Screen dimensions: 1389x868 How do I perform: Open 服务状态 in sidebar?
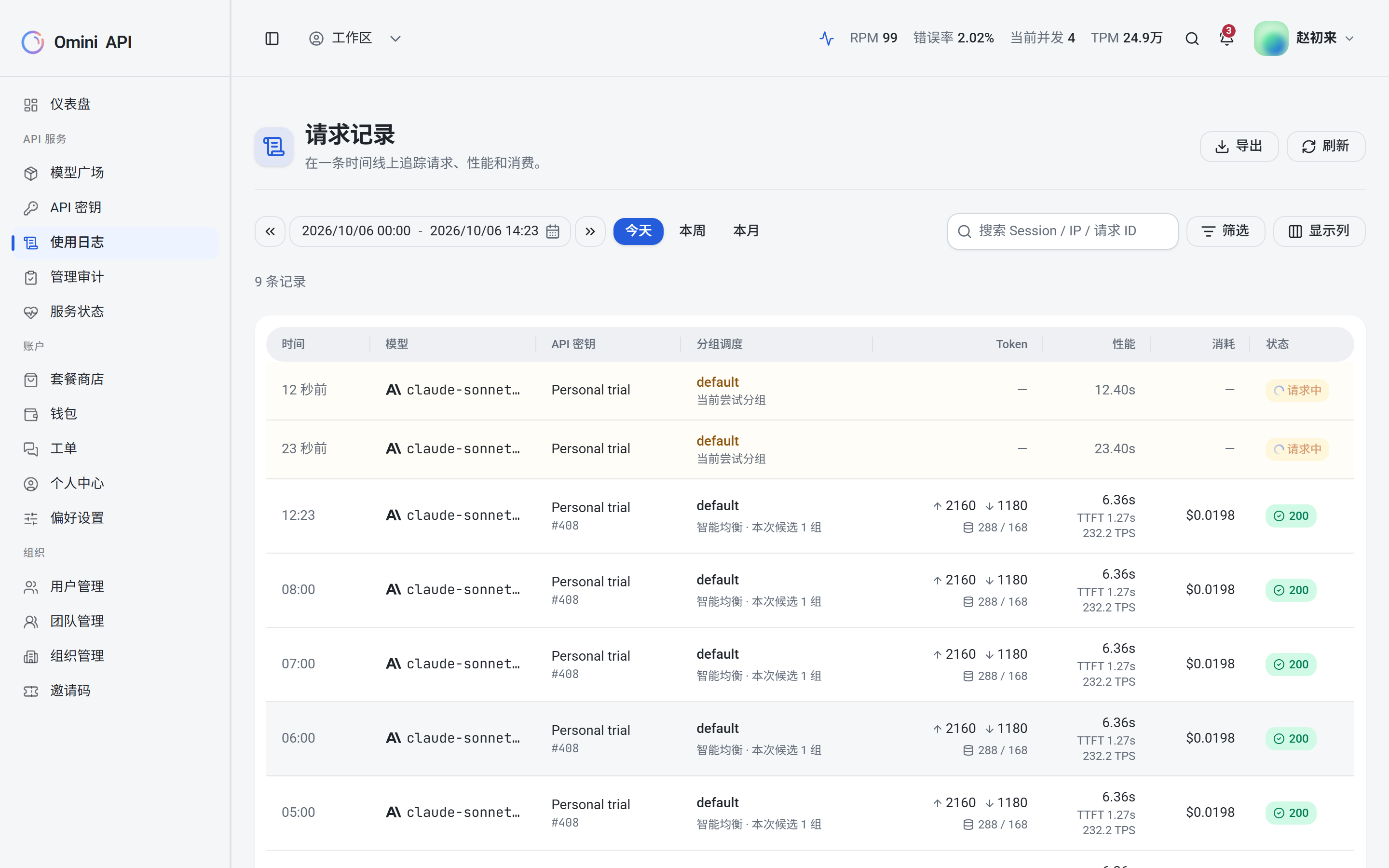115,312
